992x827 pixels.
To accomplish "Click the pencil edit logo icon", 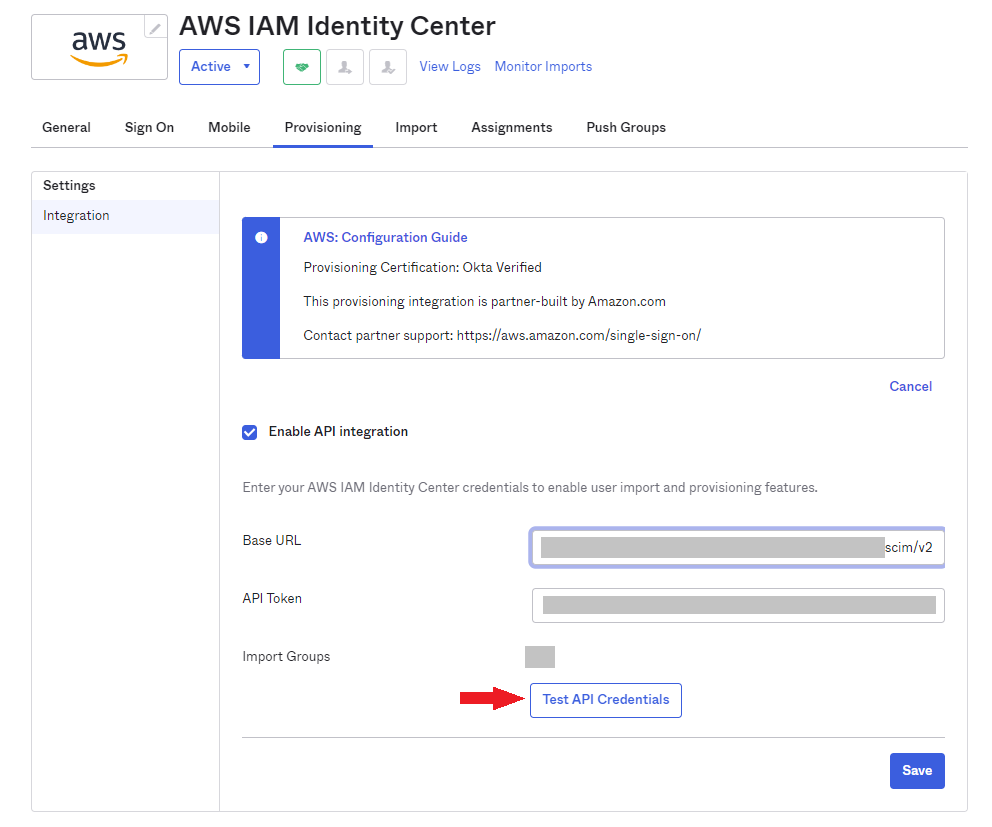I will (x=155, y=28).
